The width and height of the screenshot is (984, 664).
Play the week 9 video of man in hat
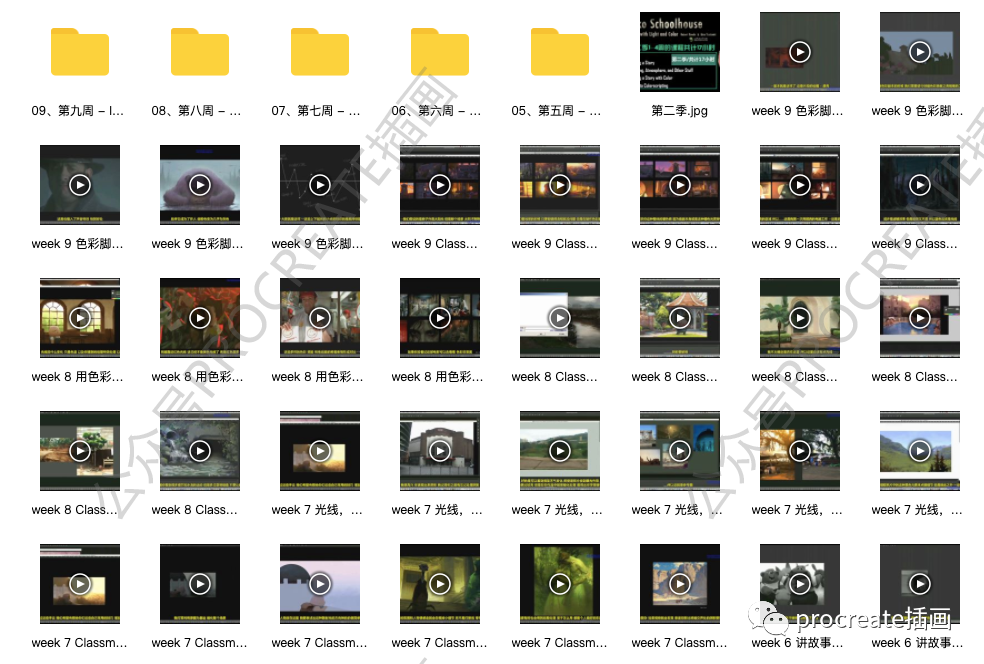[x=80, y=185]
